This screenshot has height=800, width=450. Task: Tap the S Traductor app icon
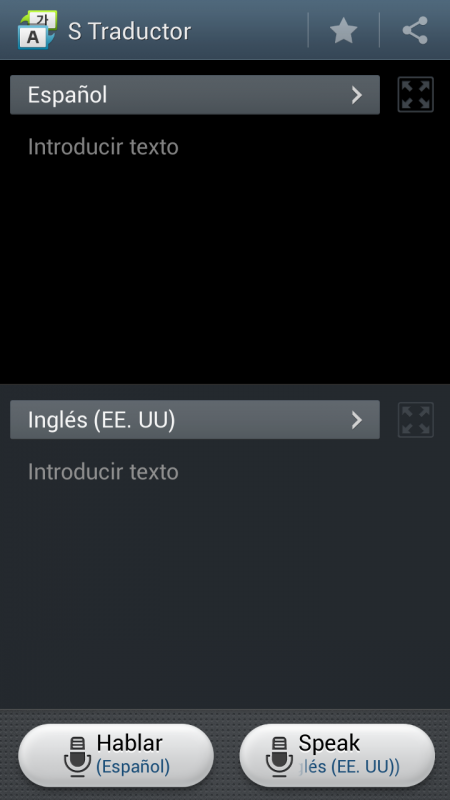[x=37, y=30]
